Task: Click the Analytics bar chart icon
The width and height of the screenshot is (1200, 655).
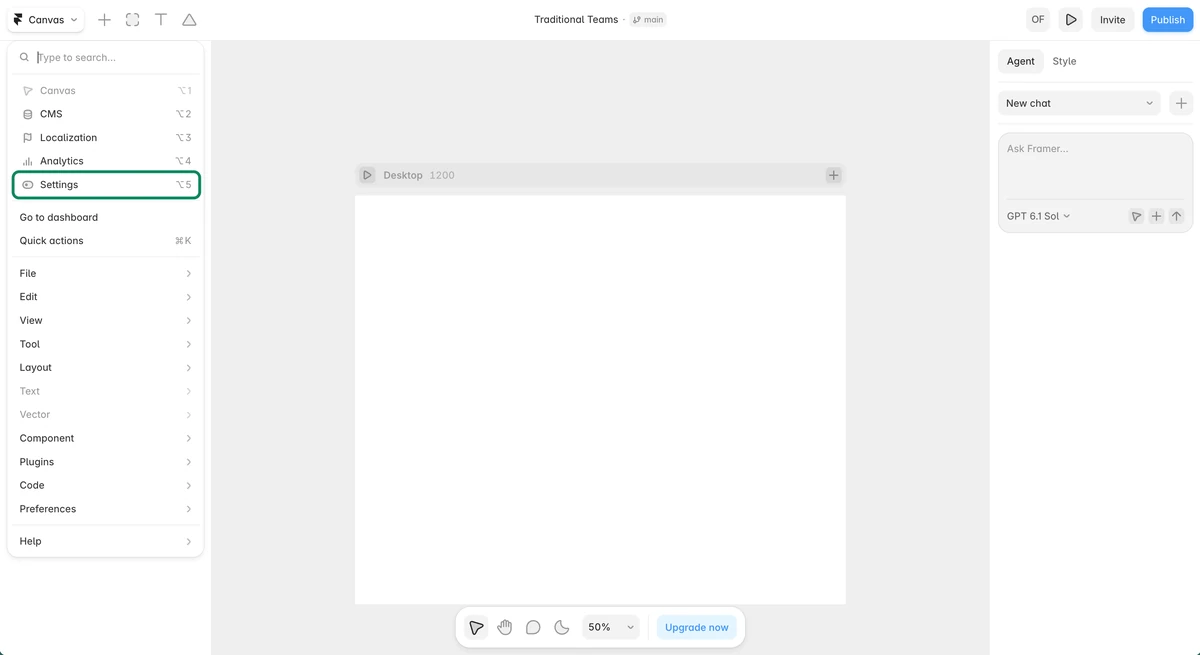Action: click(x=27, y=161)
